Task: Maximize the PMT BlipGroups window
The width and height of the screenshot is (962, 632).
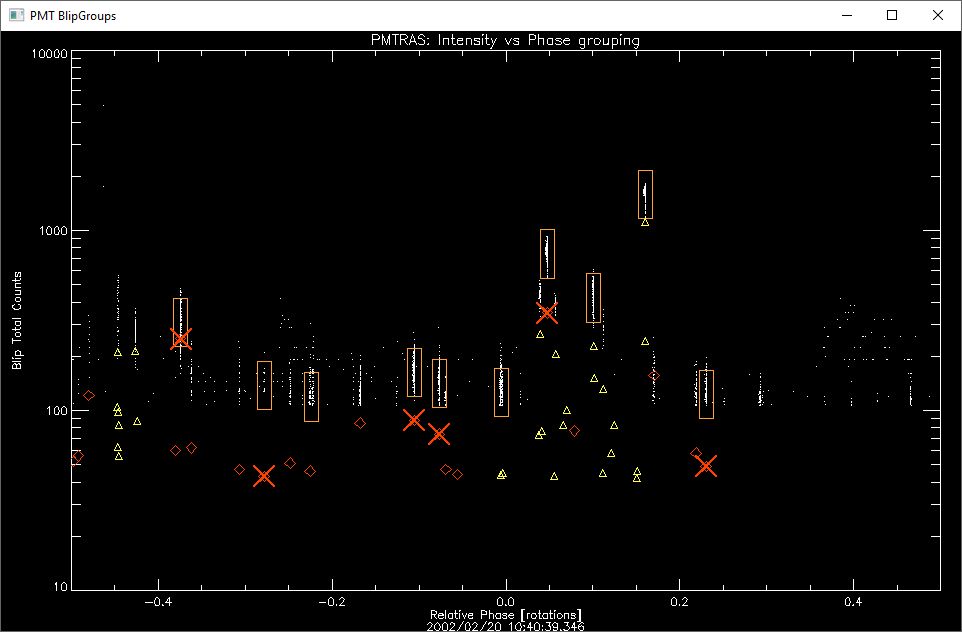Action: click(x=891, y=15)
